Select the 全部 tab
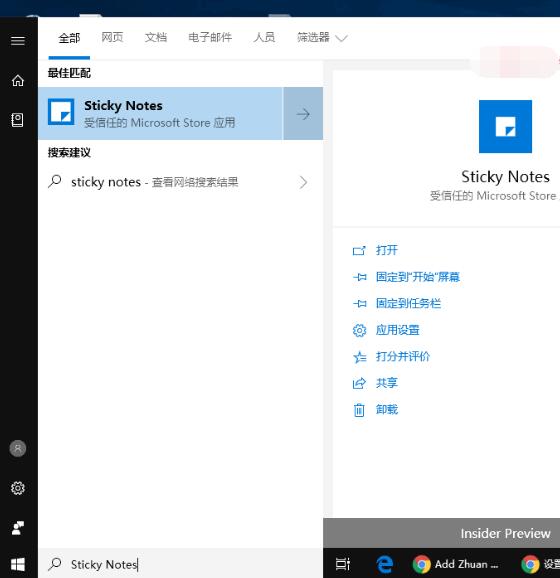This screenshot has height=578, width=560. pos(69,38)
